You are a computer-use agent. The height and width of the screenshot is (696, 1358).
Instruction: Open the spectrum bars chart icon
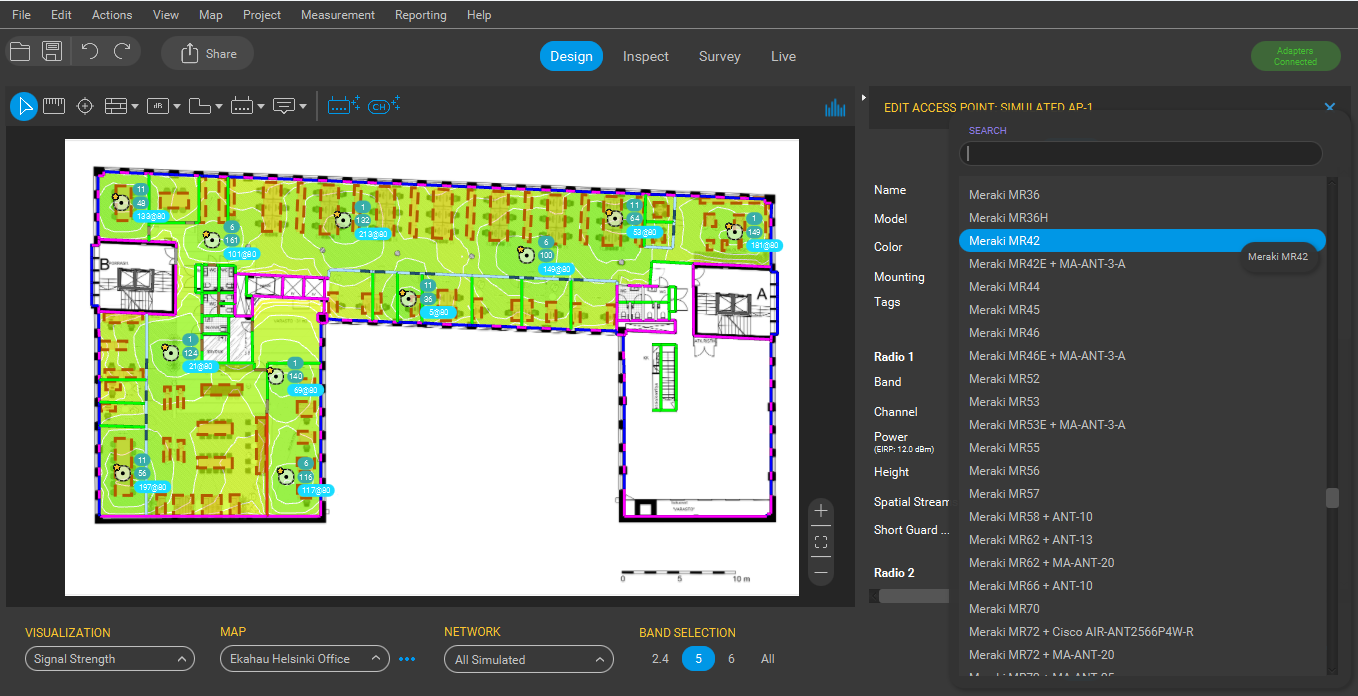(x=835, y=107)
